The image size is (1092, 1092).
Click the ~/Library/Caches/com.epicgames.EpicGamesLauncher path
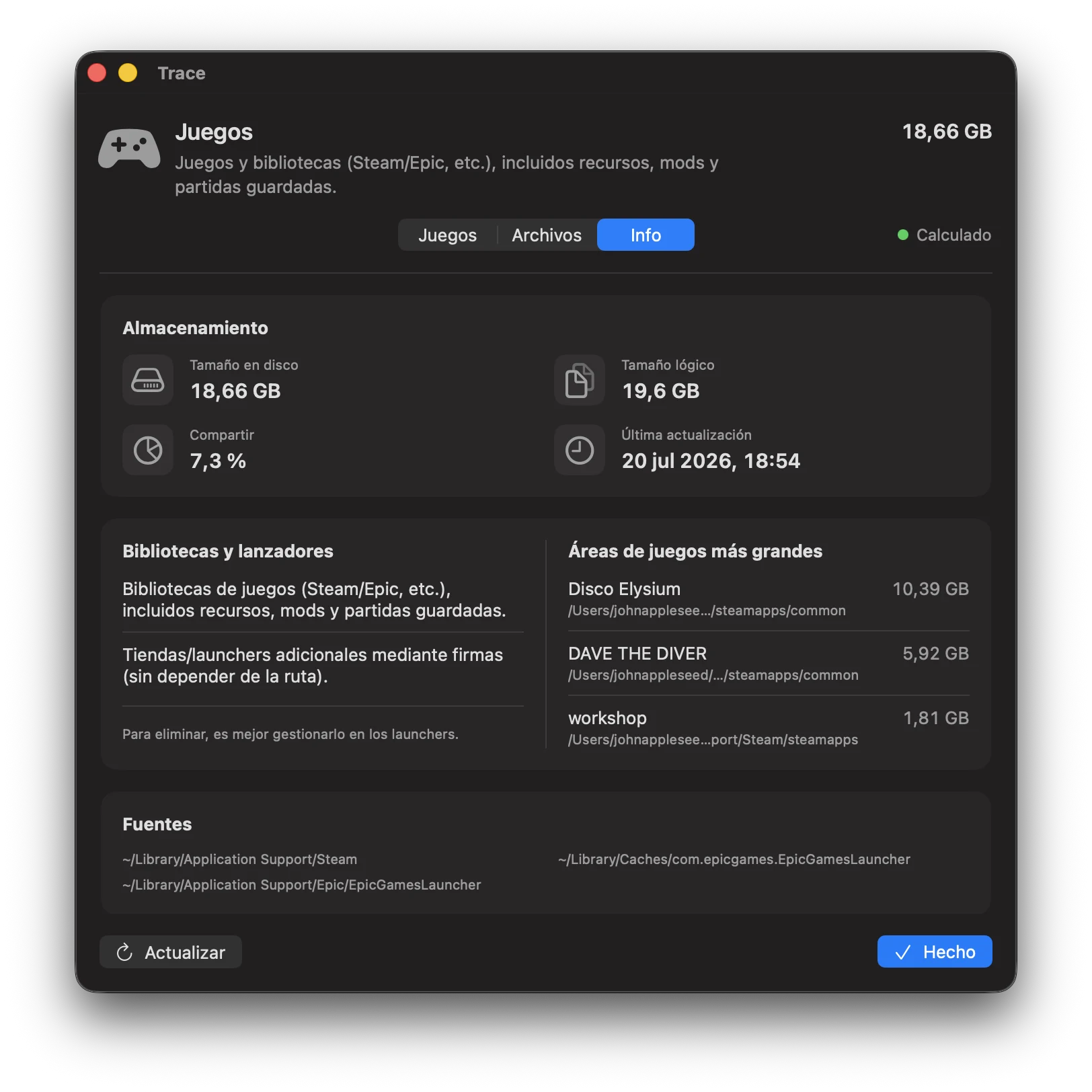click(x=734, y=859)
